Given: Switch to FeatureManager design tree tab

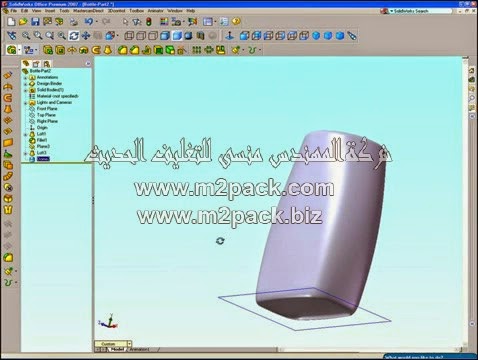Looking at the screenshot, I should coord(26,63).
